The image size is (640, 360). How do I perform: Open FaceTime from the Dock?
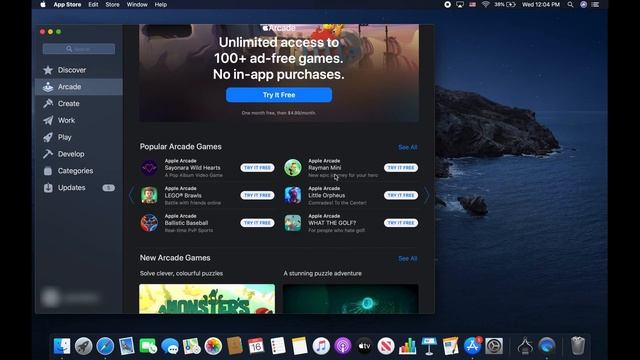tap(148, 346)
